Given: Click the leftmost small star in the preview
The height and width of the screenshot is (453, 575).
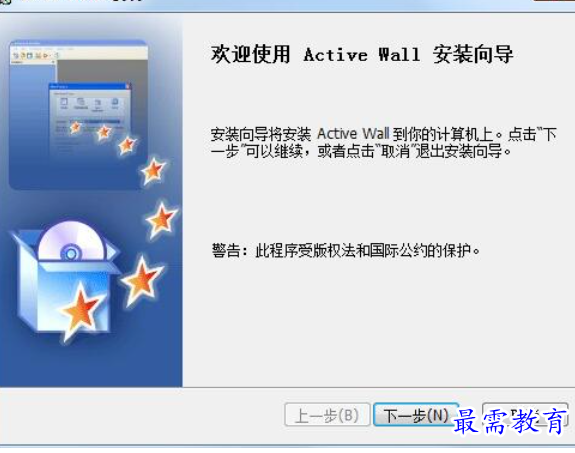Looking at the screenshot, I should pyautogui.click(x=76, y=127).
